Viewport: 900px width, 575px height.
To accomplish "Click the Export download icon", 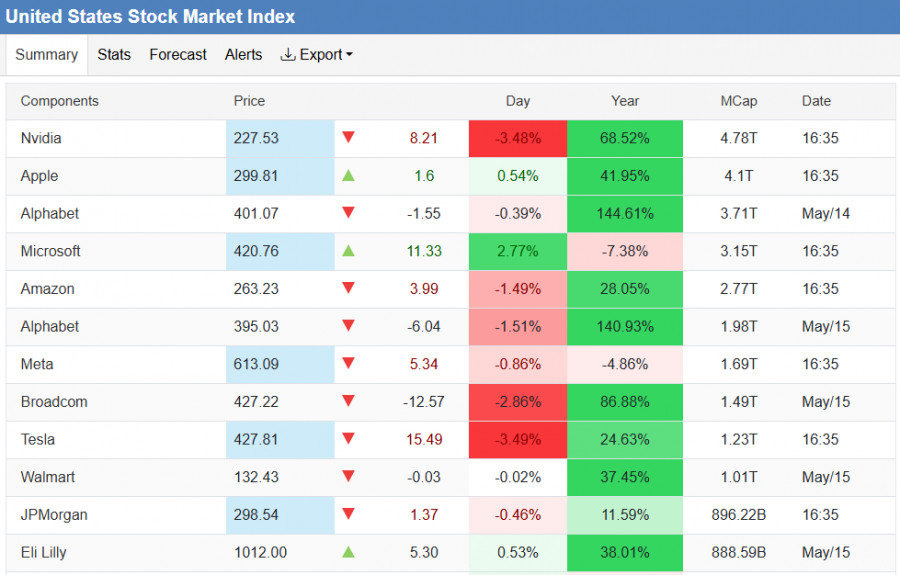I will coord(288,55).
